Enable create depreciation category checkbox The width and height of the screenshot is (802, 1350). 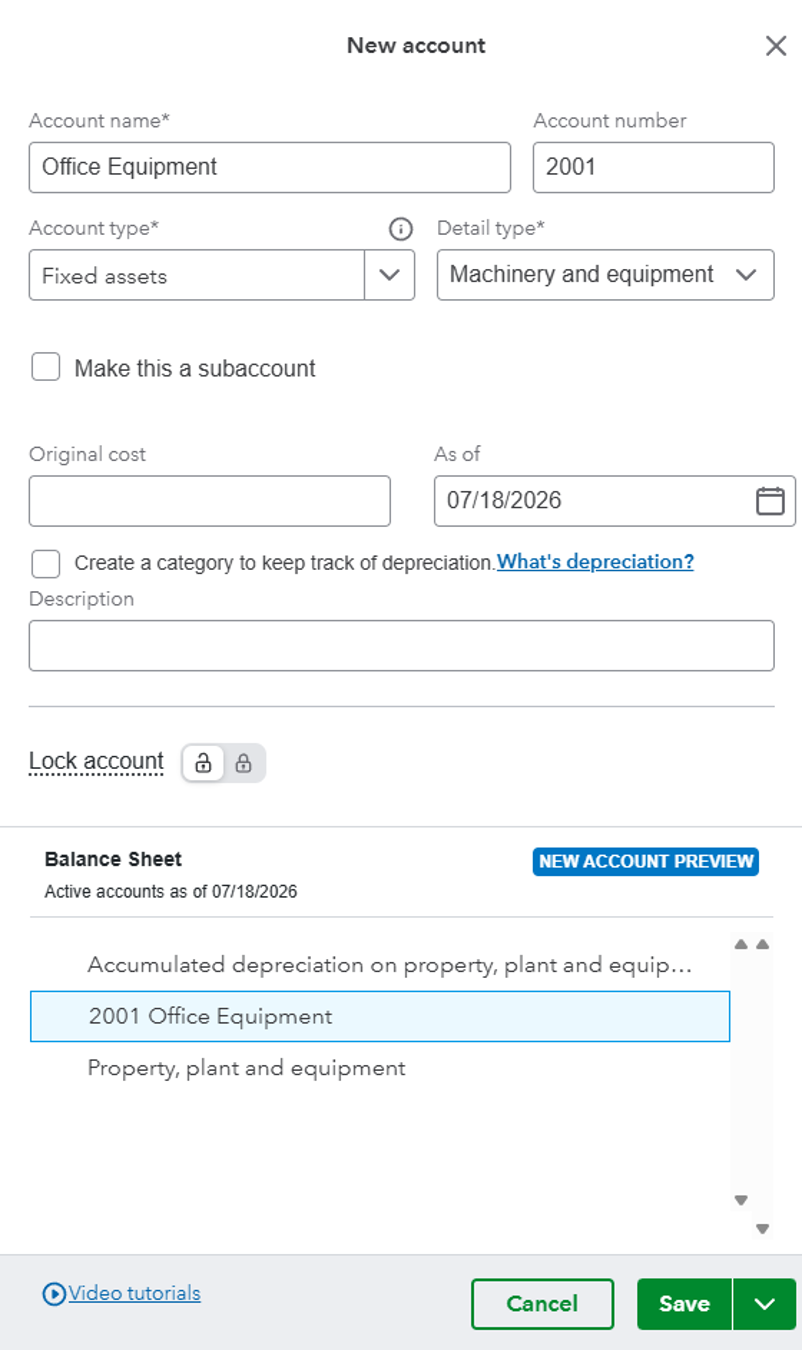tap(46, 563)
